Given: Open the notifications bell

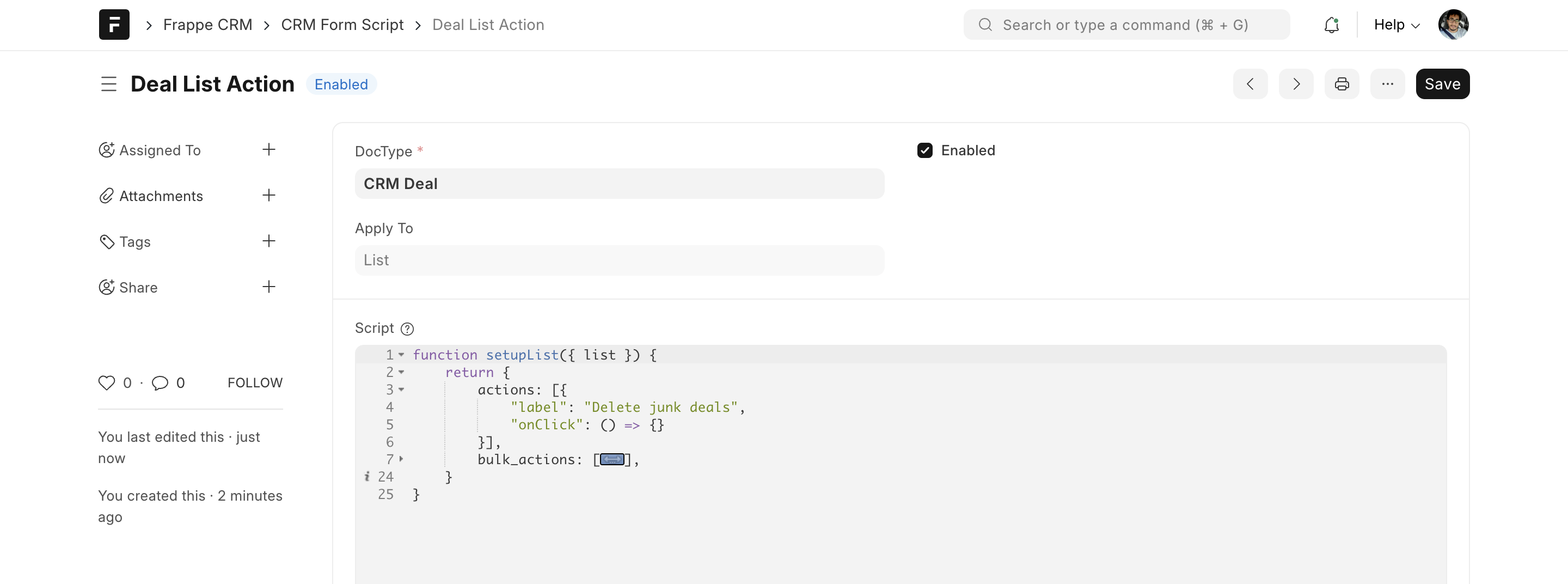Looking at the screenshot, I should 1331,25.
